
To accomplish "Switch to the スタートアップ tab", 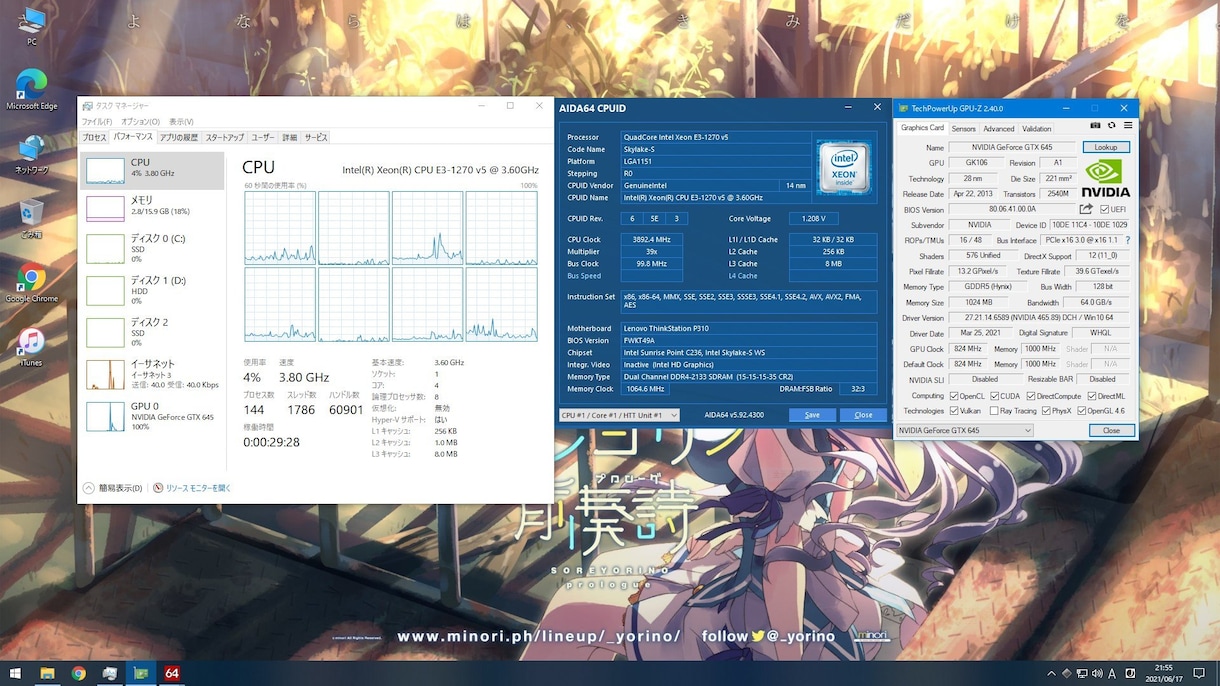I will (225, 137).
